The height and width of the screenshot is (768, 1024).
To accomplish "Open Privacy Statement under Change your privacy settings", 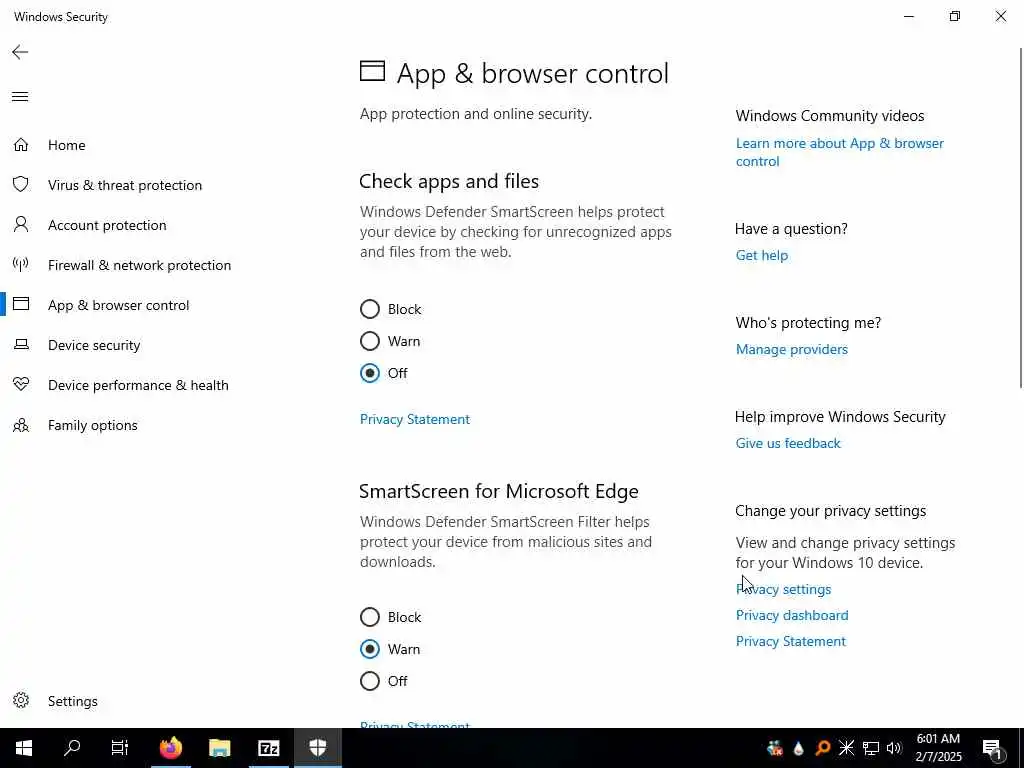I will coord(790,641).
